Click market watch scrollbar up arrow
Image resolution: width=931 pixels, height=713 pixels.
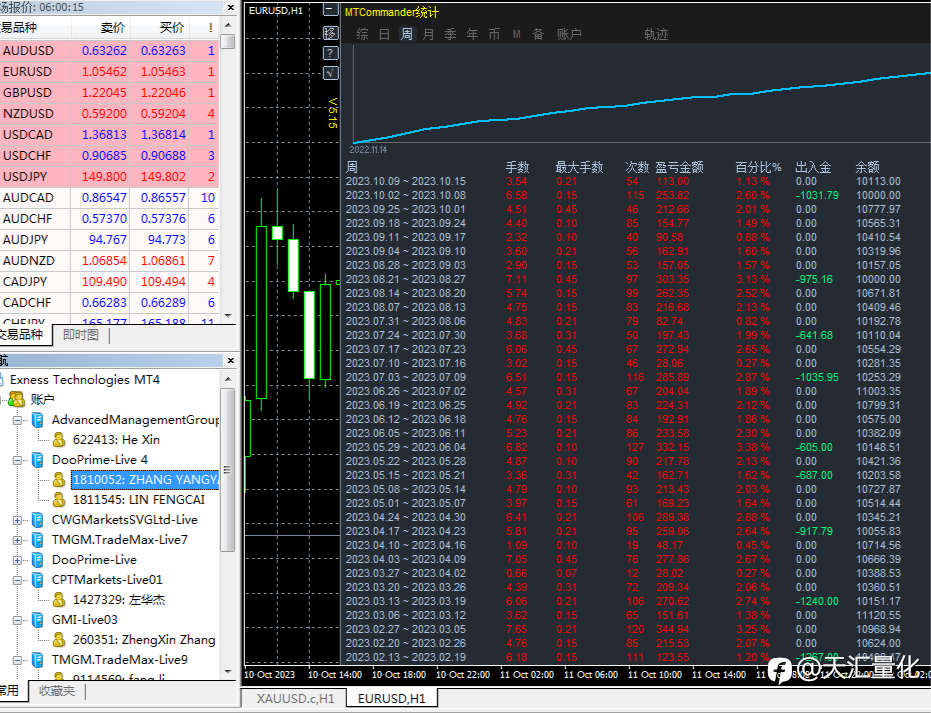[228, 26]
